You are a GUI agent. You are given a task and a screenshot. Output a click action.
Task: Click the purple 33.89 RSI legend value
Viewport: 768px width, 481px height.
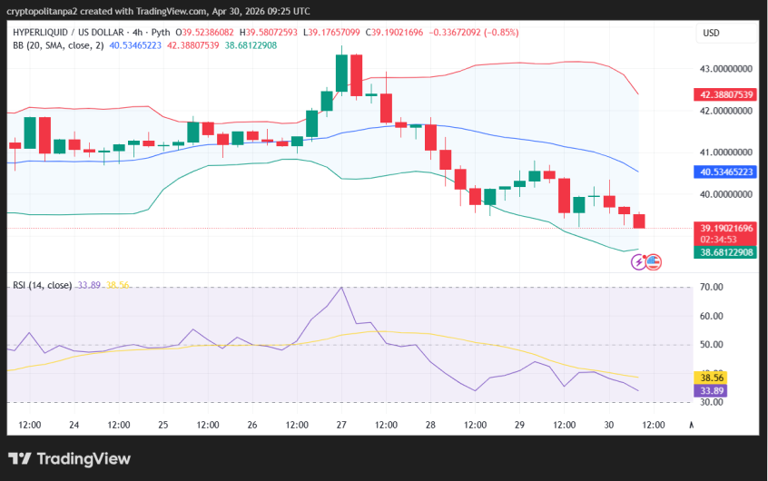pos(89,285)
